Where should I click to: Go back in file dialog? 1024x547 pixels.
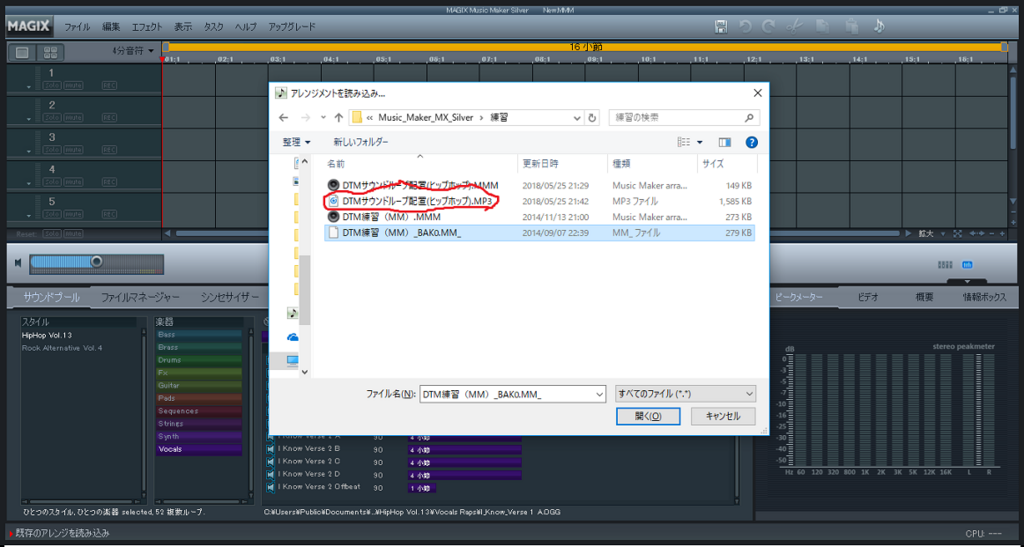pos(283,118)
